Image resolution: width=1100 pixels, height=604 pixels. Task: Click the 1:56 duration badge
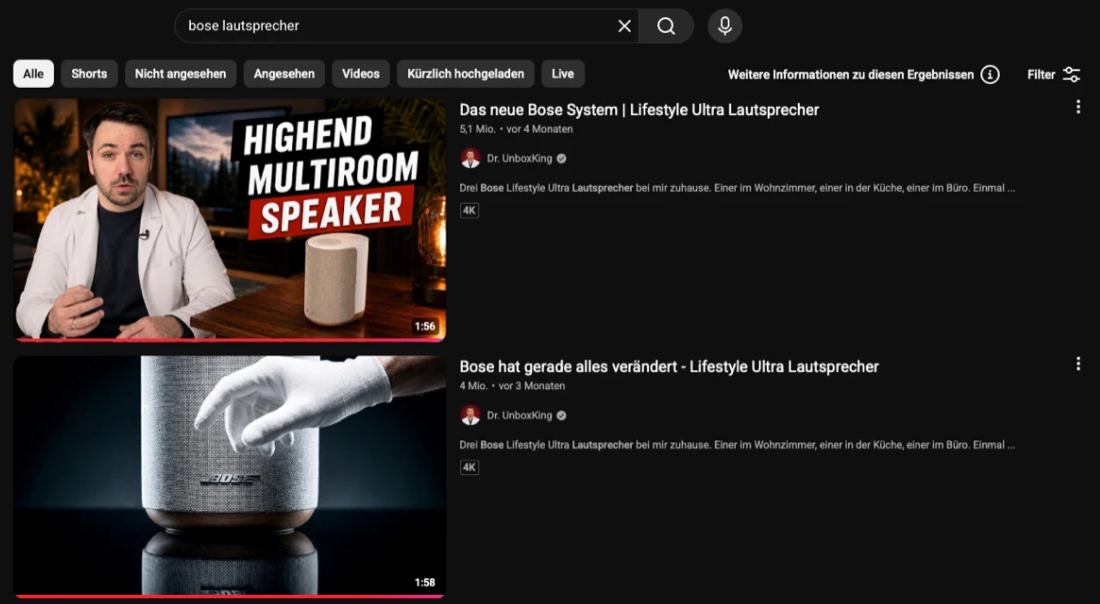tap(424, 326)
